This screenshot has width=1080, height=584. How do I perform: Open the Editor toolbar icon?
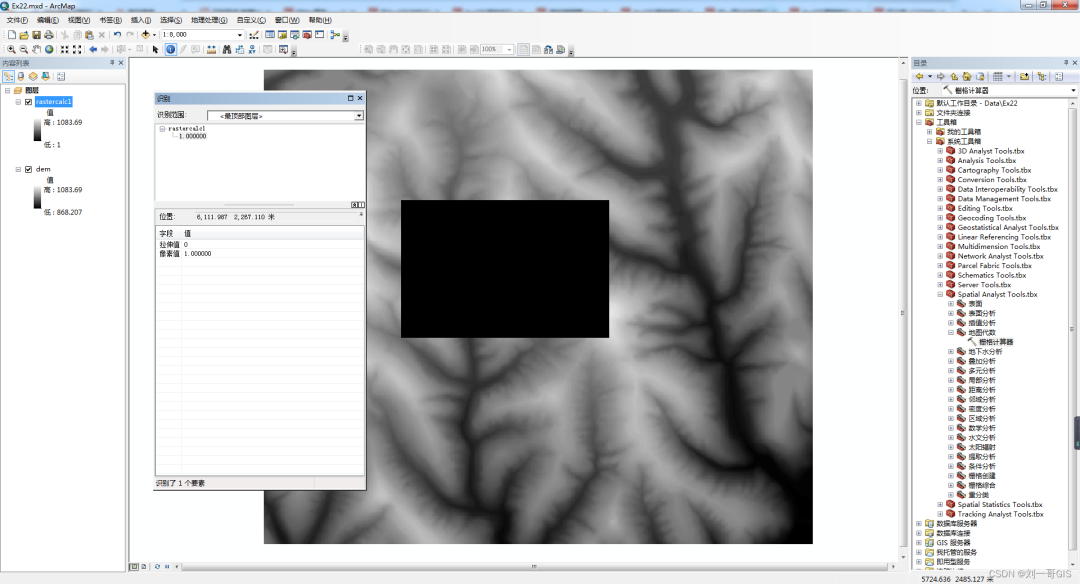(254, 34)
